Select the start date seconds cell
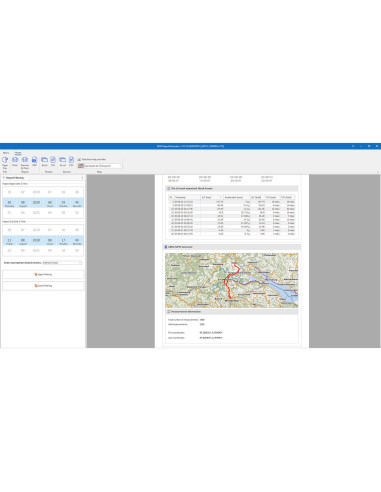381x492 pixels. 77,203
